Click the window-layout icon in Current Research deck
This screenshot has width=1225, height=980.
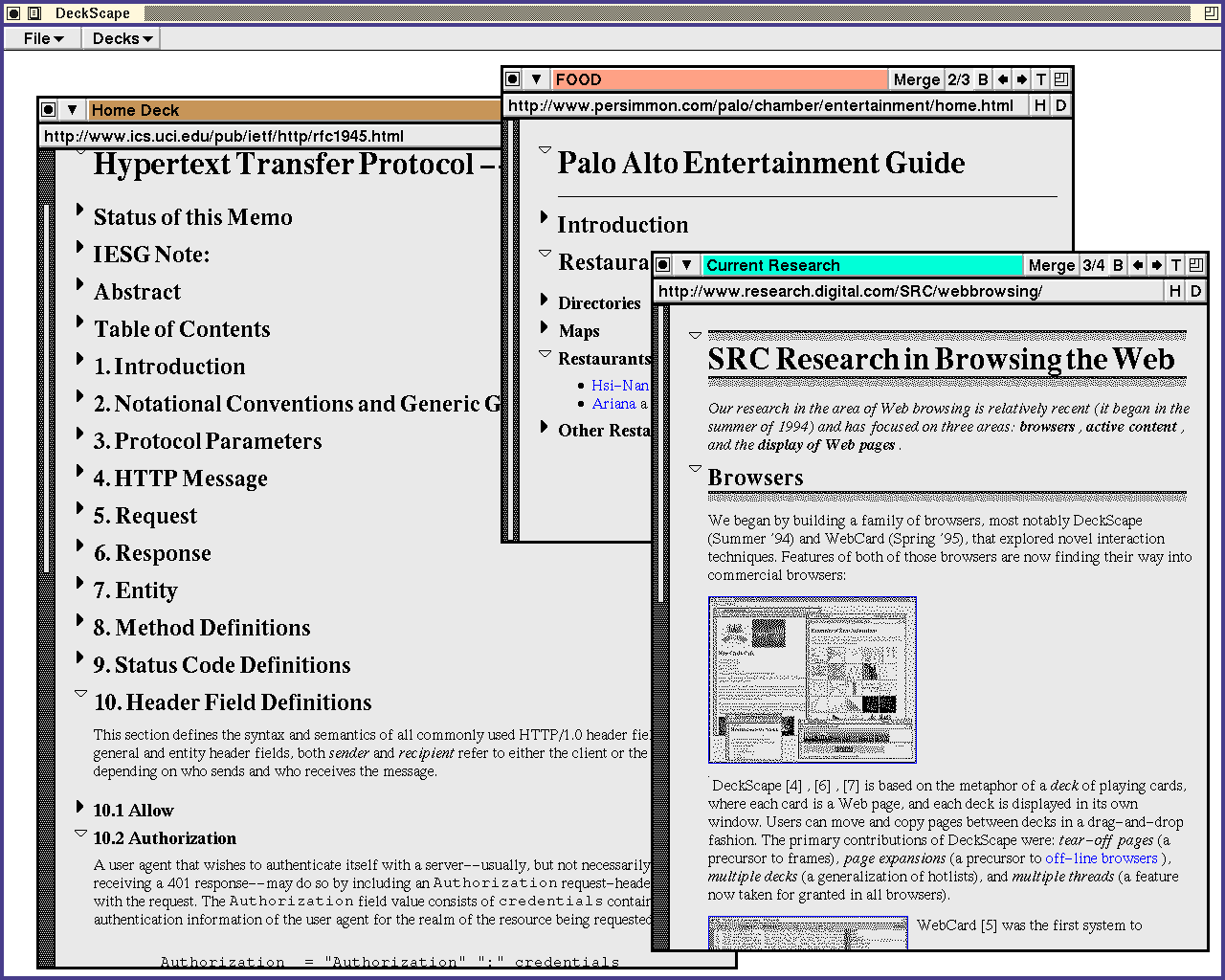(1195, 265)
